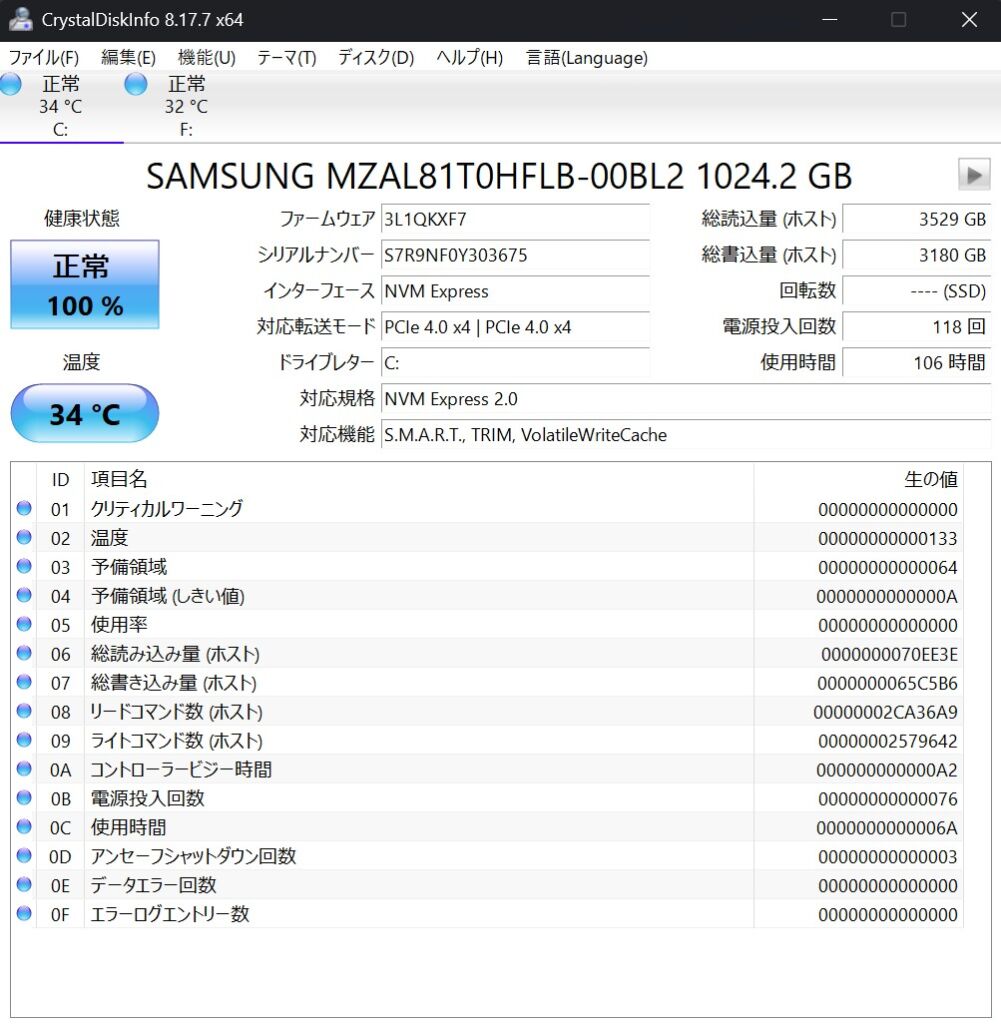Click the power on hours value 106 時間

917,362
